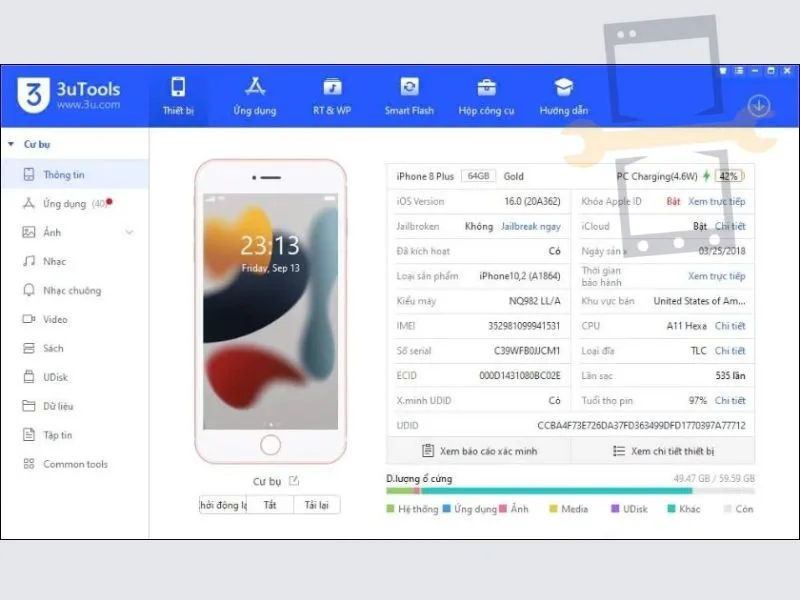Expand the Ảnh sidebar chevron
Image resolution: width=800 pixels, height=600 pixels.
(130, 233)
